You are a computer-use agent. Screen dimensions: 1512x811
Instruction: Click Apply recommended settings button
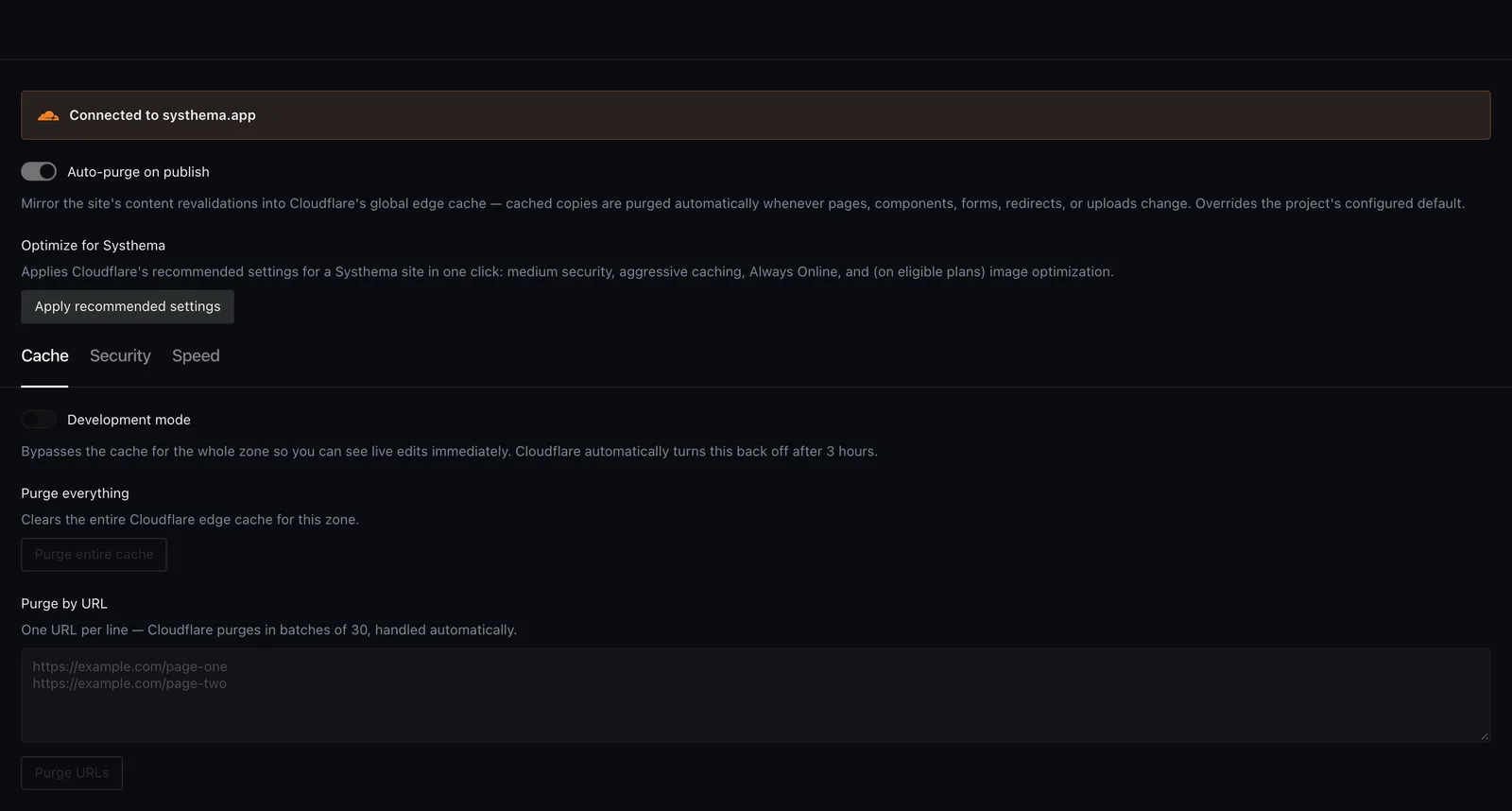pyautogui.click(x=128, y=306)
